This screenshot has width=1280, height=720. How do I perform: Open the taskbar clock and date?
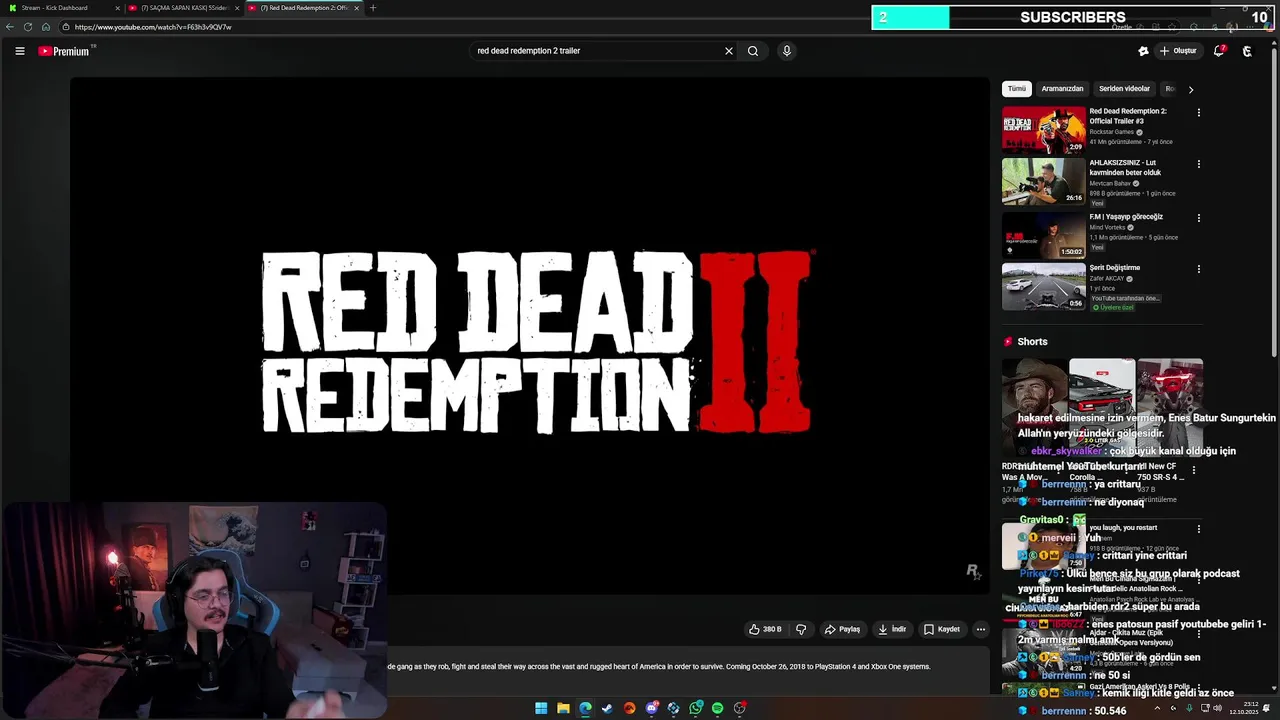pyautogui.click(x=1243, y=708)
